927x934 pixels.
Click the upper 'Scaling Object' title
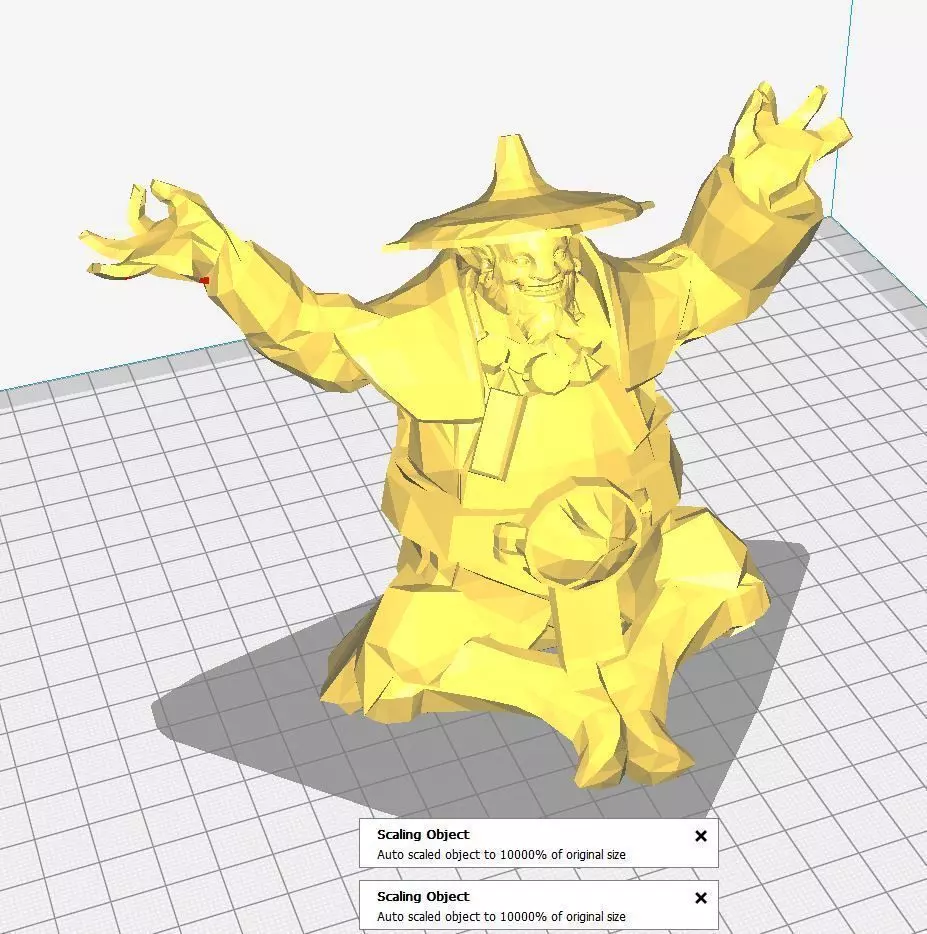423,835
